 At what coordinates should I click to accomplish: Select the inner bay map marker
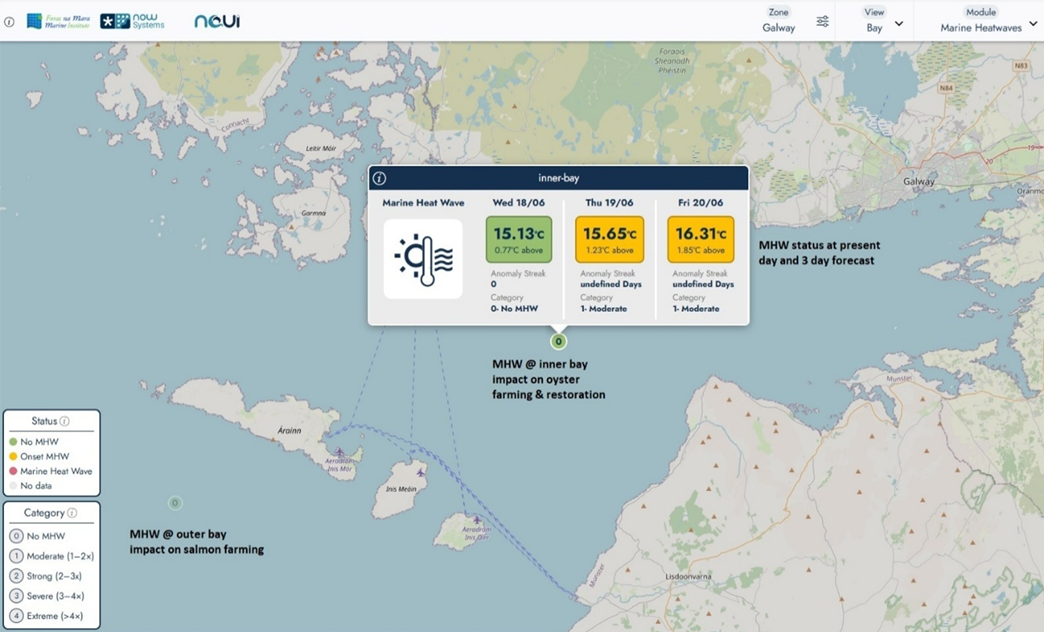(558, 341)
